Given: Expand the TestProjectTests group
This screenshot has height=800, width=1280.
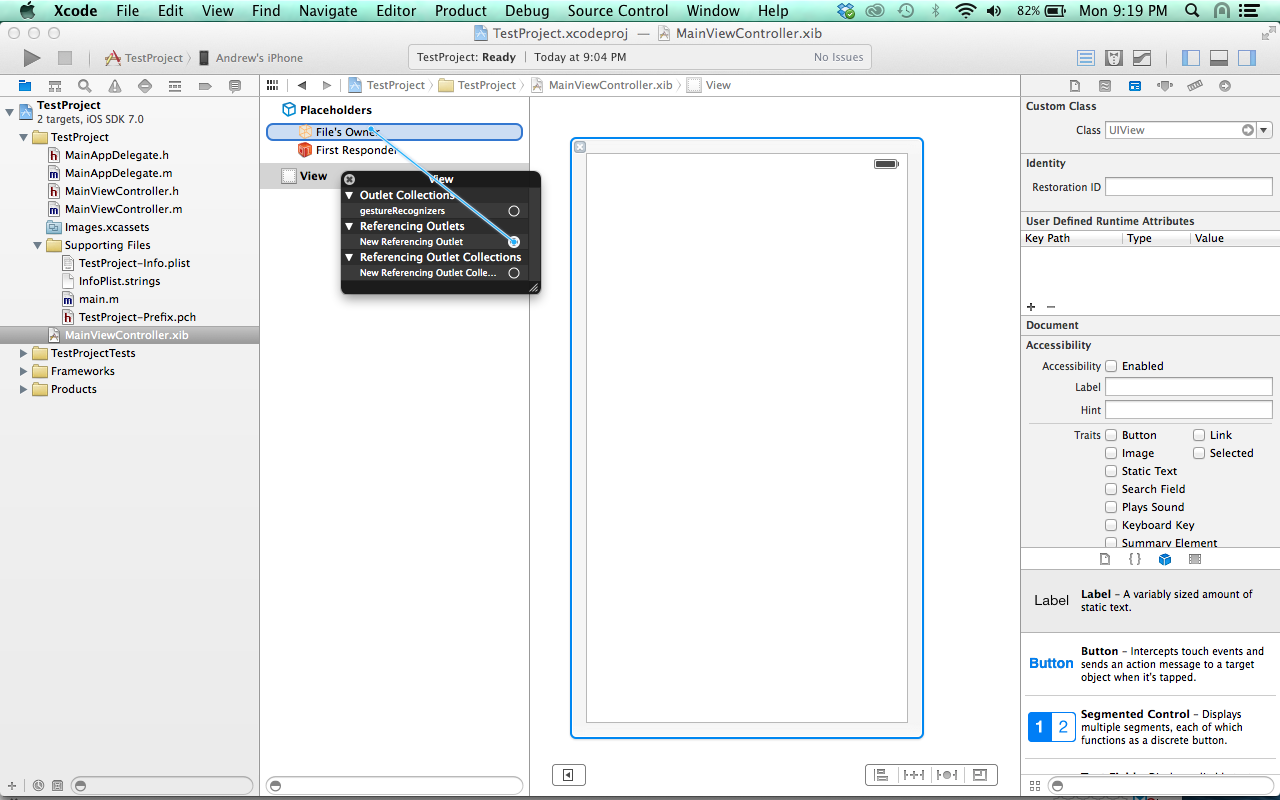Looking at the screenshot, I should tap(23, 353).
